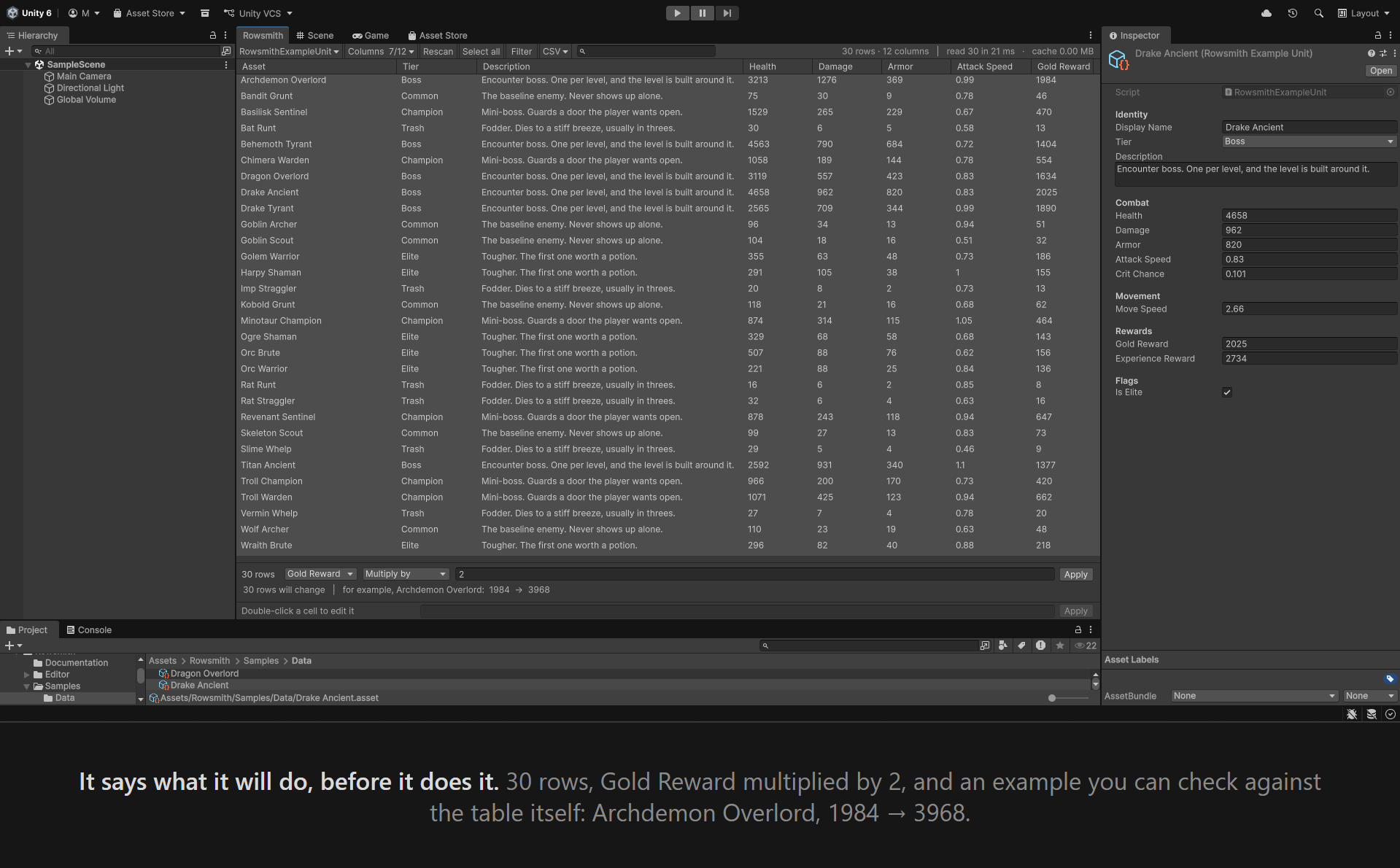Open the Columns 7/12 dropdown
The height and width of the screenshot is (868, 1400).
[x=381, y=51]
